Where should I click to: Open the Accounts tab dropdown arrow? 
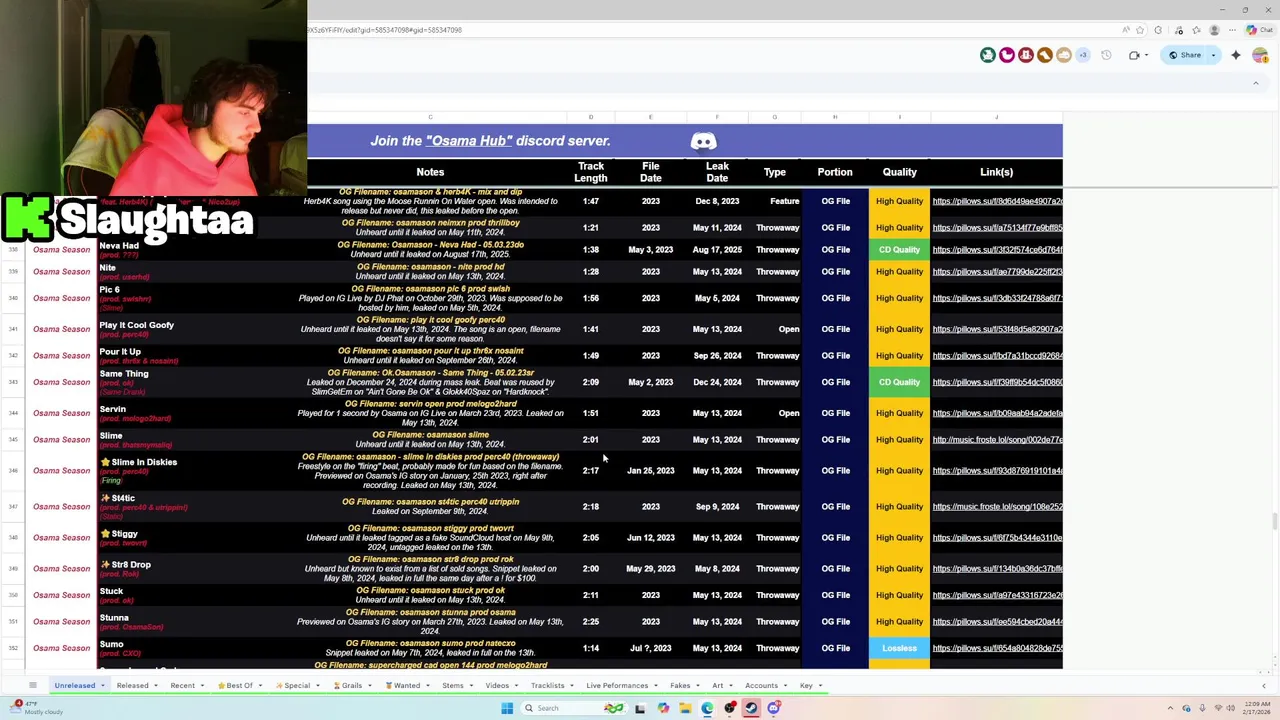tap(785, 686)
